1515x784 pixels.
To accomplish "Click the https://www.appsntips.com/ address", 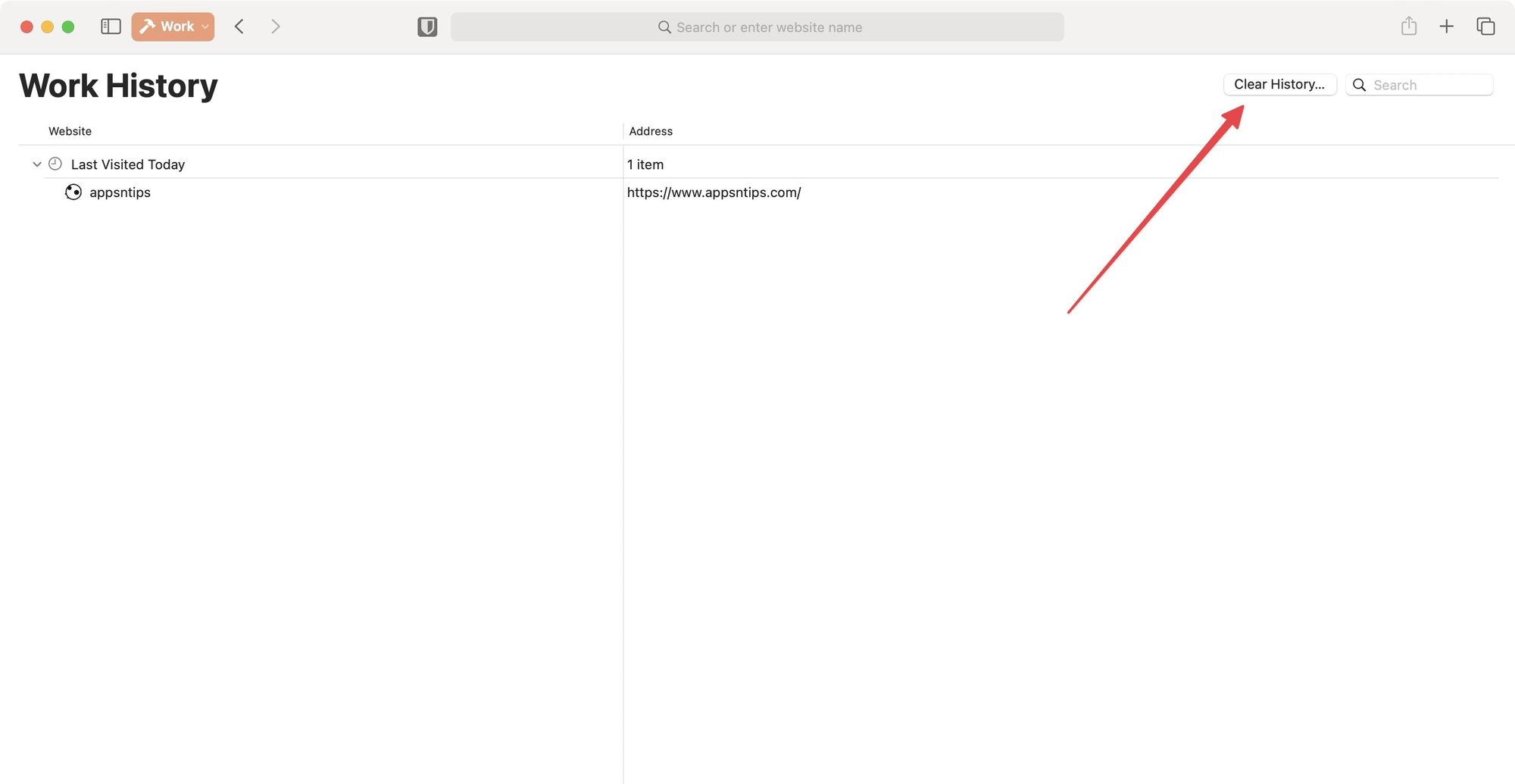I will pyautogui.click(x=714, y=192).
